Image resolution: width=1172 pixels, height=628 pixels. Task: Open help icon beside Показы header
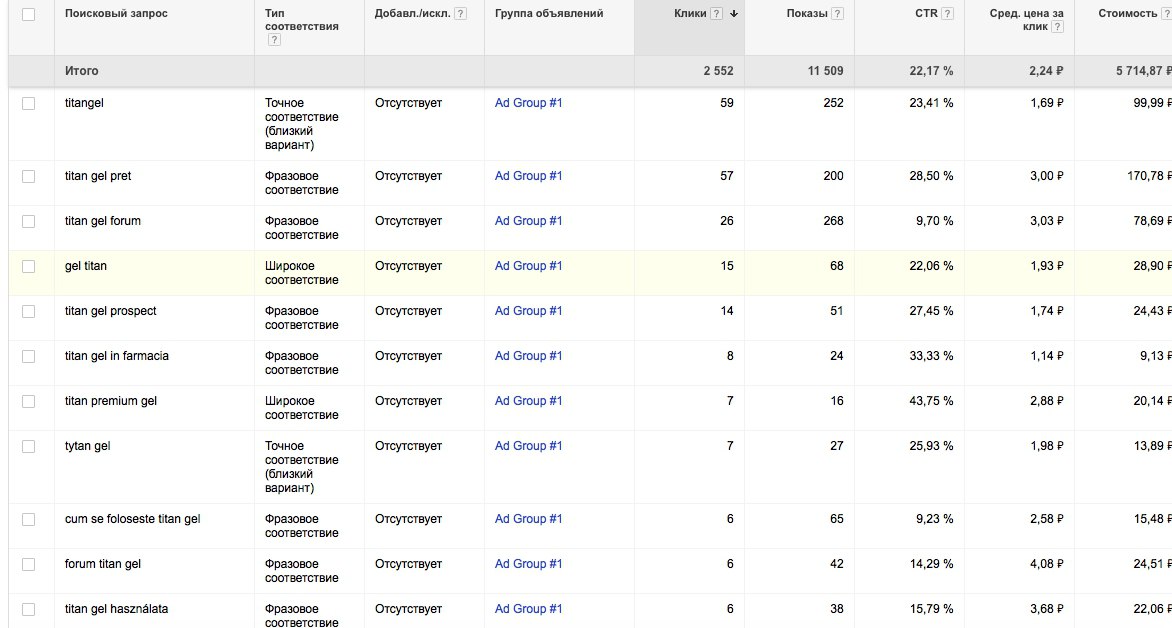pyautogui.click(x=837, y=13)
